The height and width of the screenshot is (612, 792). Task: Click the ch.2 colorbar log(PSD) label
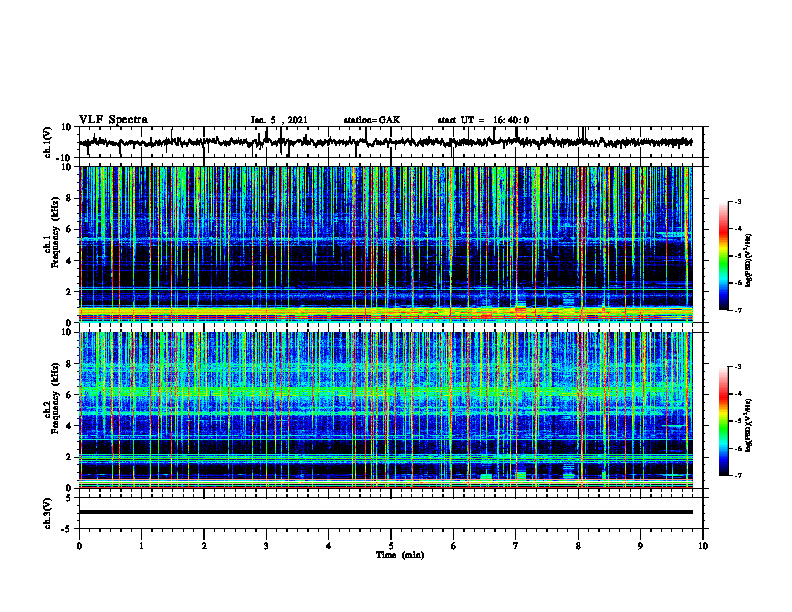(x=749, y=425)
